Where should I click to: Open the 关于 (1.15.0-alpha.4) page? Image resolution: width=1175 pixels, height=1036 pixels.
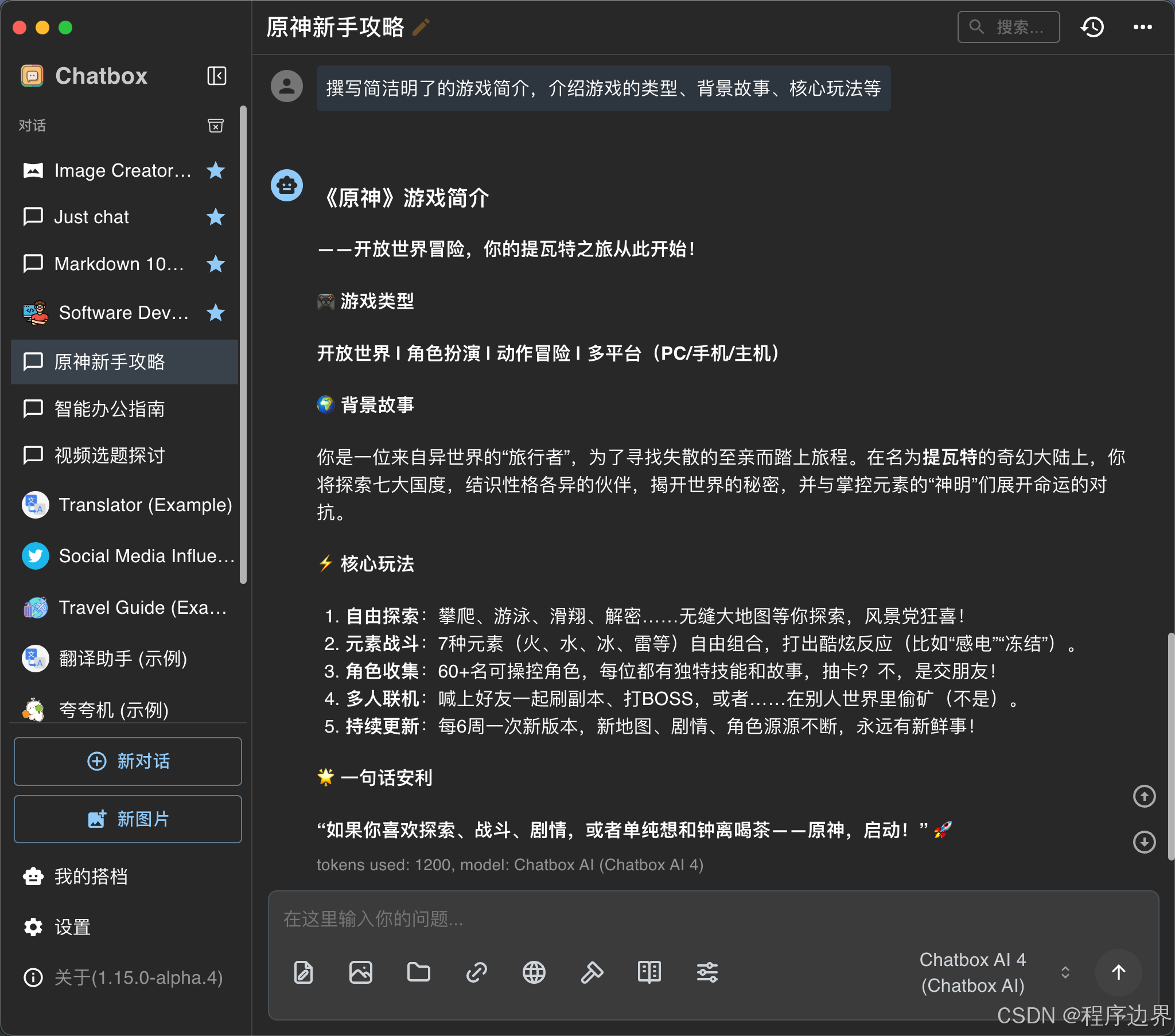123,977
